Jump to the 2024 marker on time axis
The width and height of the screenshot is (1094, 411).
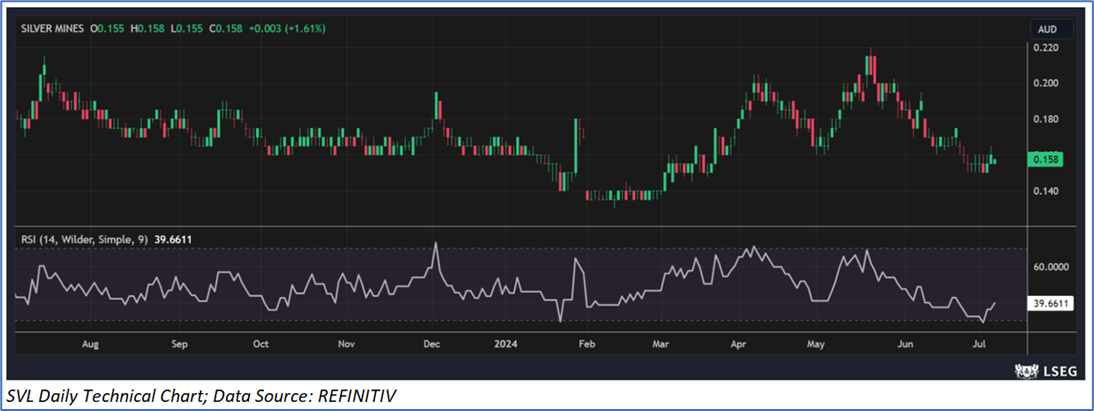coord(503,344)
